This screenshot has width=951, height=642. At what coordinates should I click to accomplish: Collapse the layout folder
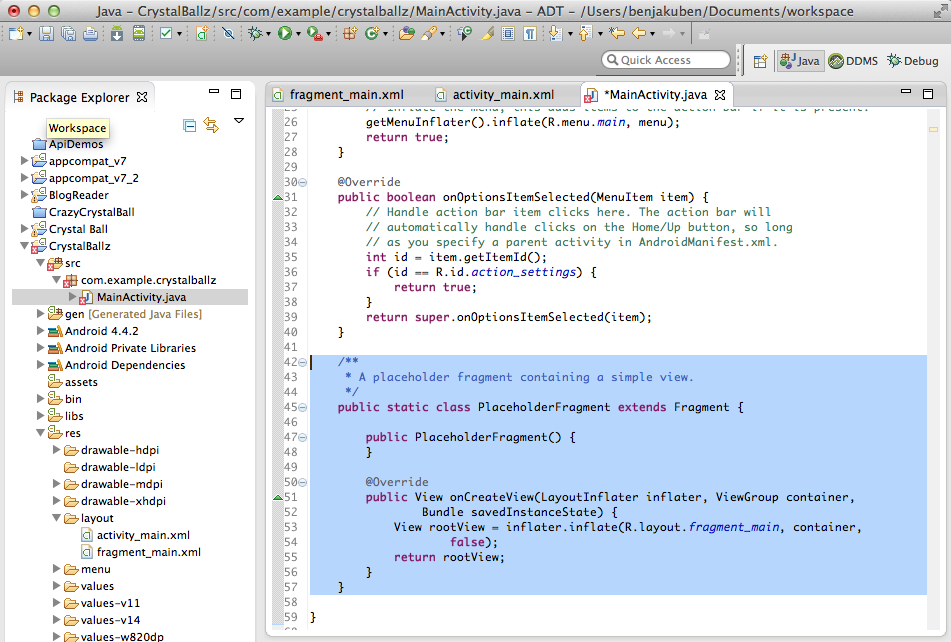click(58, 519)
